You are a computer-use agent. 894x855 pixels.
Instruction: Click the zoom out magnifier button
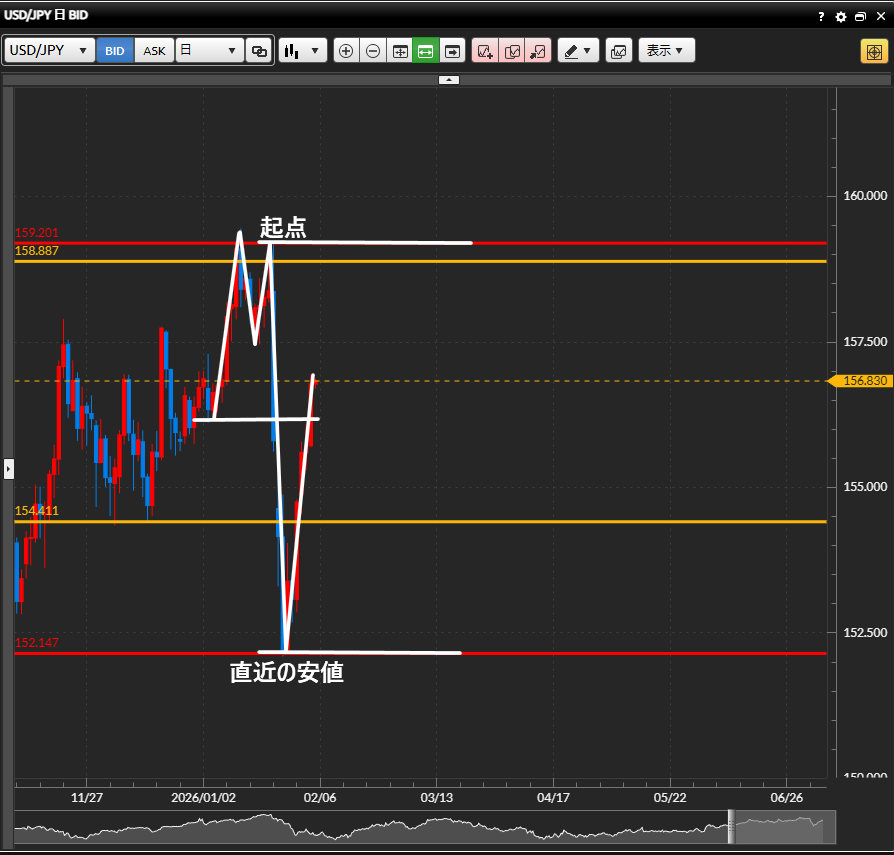click(x=373, y=51)
